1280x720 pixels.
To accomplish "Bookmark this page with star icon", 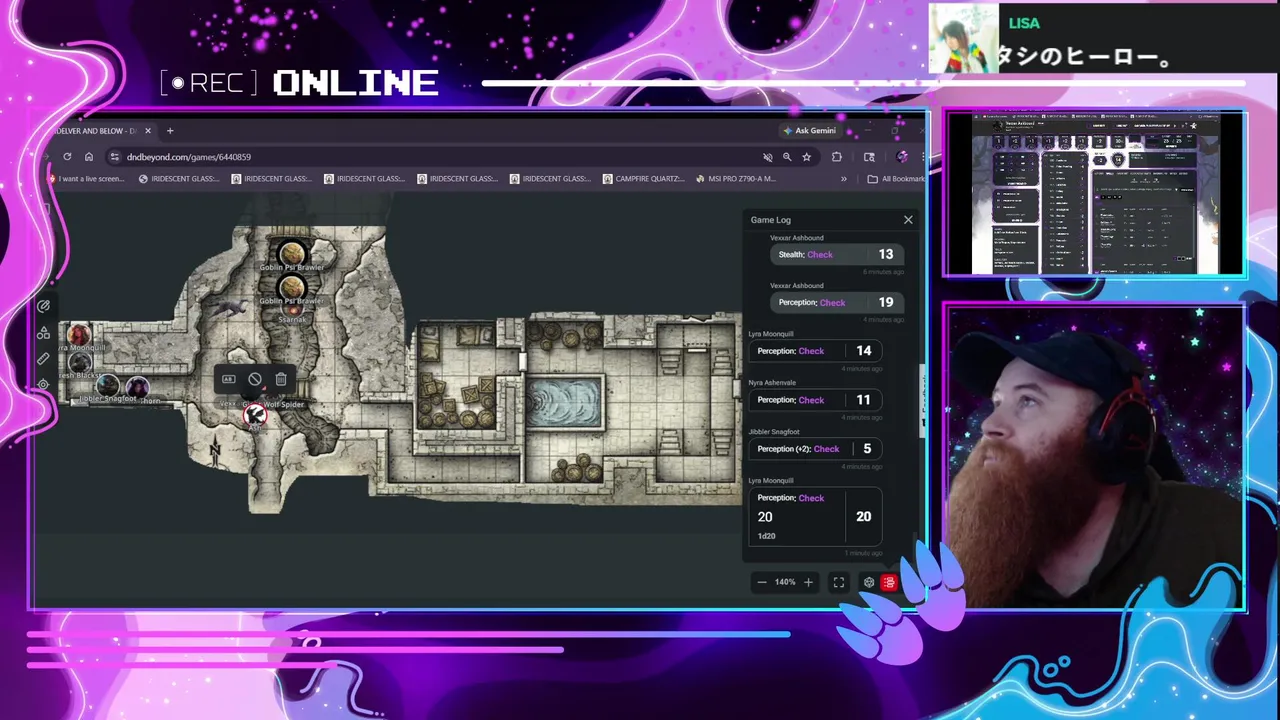I will 806,157.
